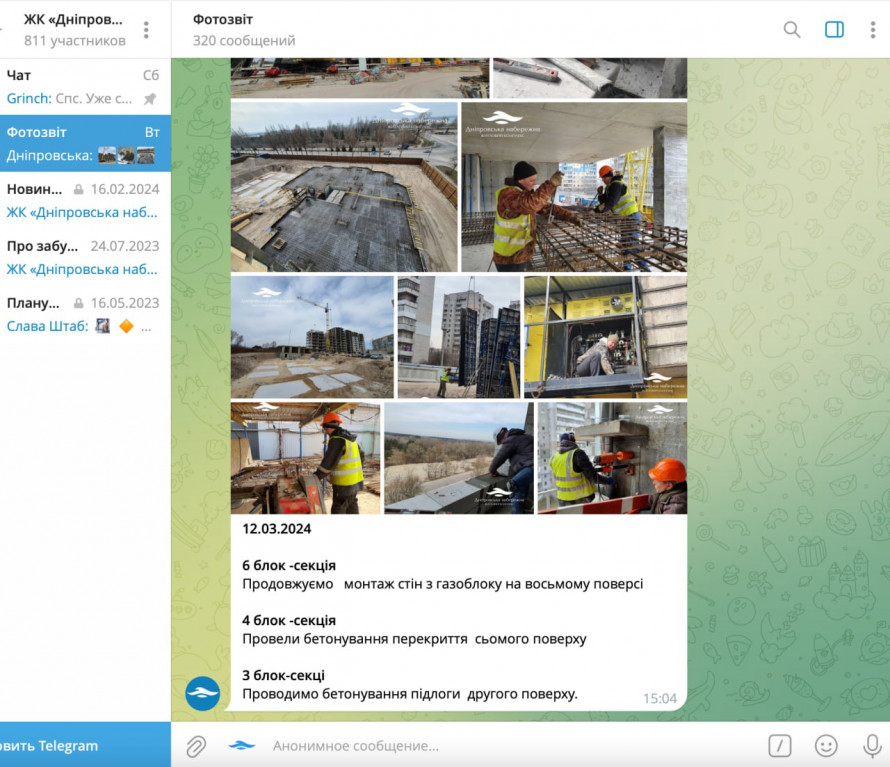Click the orange diamond emoji in Плану... preview
This screenshot has width=890, height=767.
tap(126, 326)
